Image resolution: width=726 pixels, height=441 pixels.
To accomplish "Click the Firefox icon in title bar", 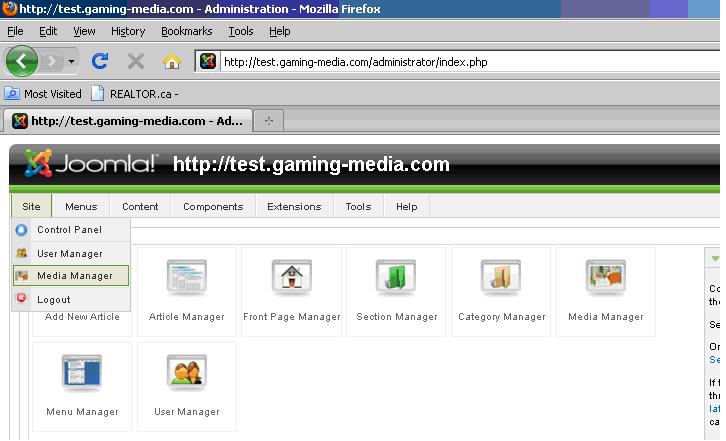I will [9, 8].
